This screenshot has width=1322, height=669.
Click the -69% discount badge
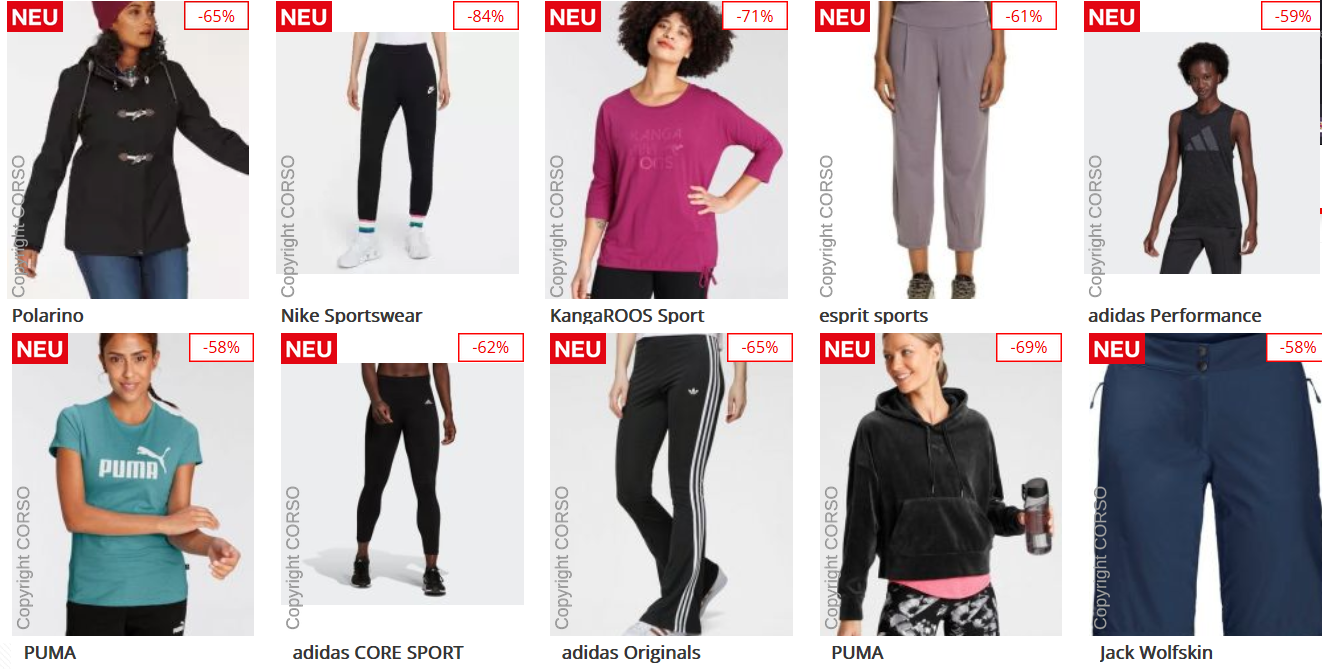coord(1029,348)
